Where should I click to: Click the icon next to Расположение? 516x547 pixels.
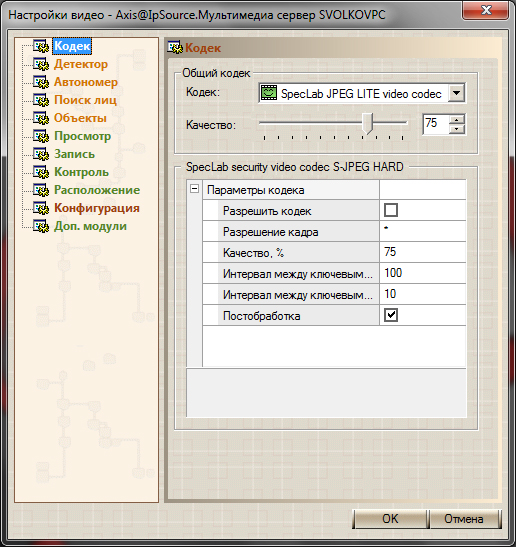click(41, 190)
